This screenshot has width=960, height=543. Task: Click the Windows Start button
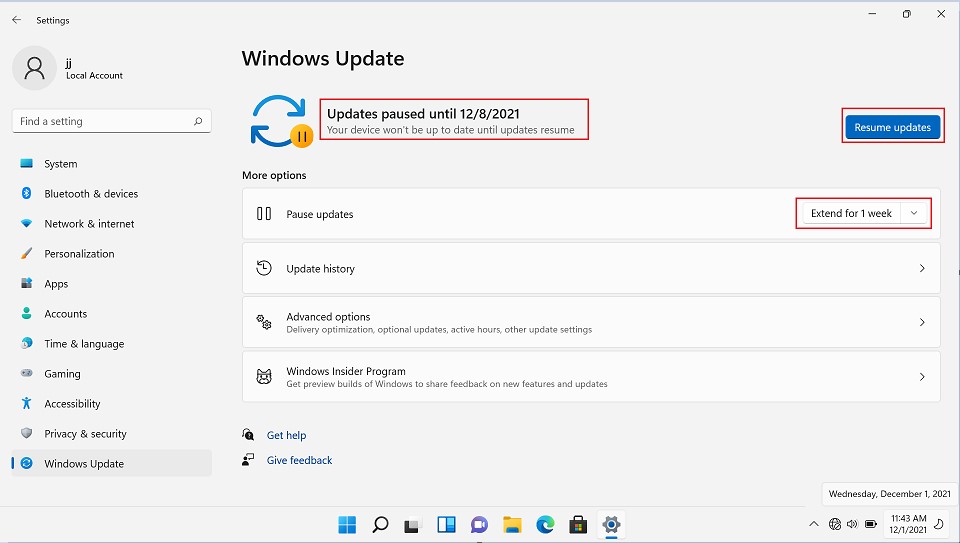tap(347, 524)
